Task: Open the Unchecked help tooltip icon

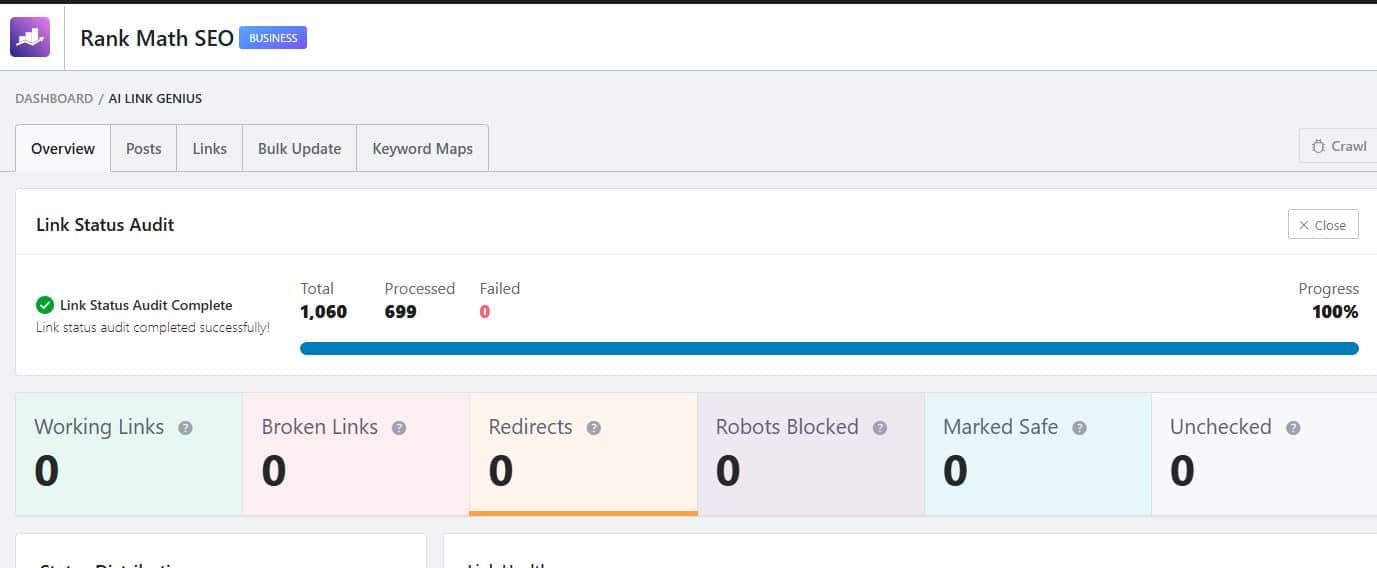Action: click(x=1293, y=428)
